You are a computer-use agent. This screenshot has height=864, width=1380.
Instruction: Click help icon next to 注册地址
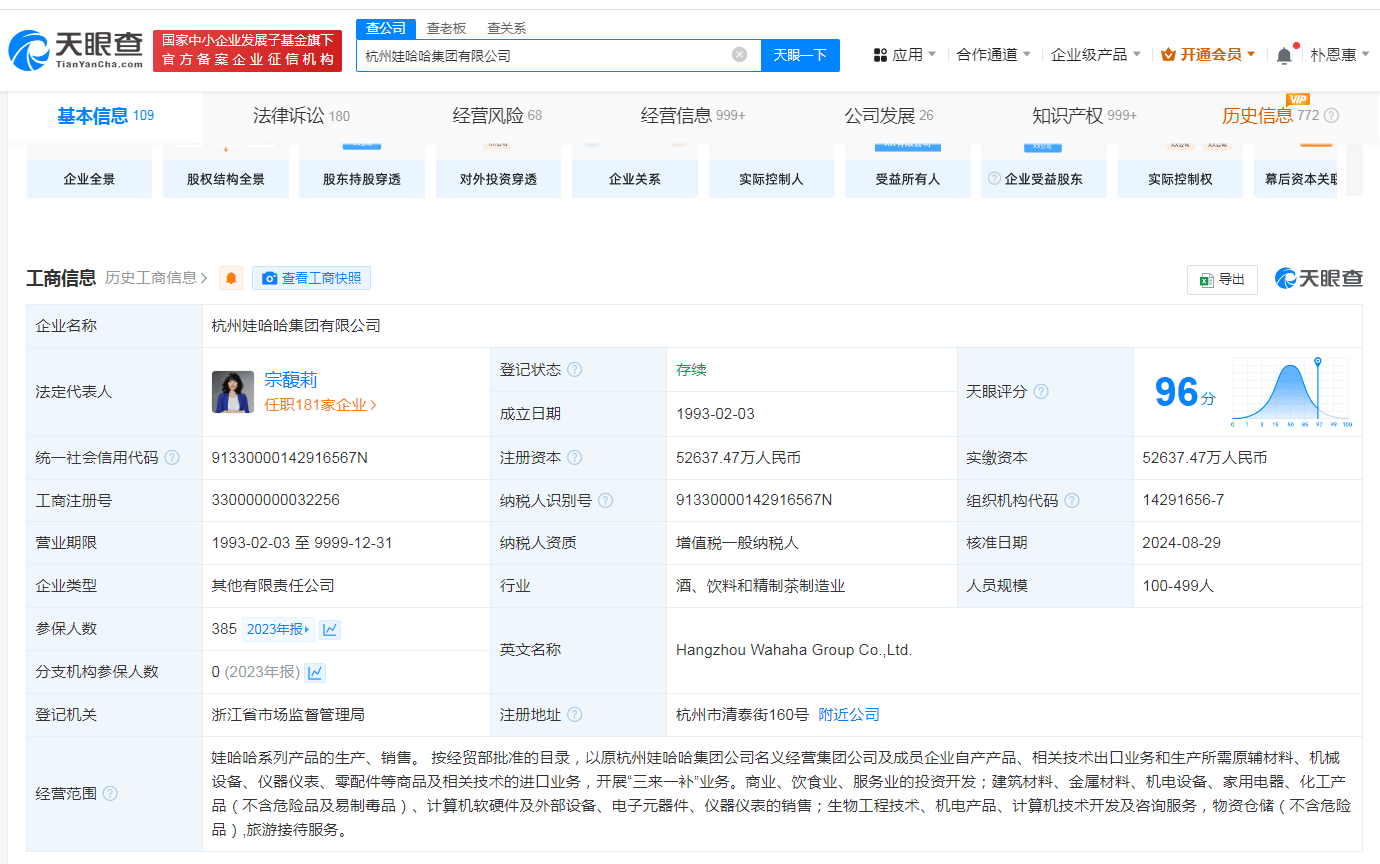pyautogui.click(x=575, y=715)
